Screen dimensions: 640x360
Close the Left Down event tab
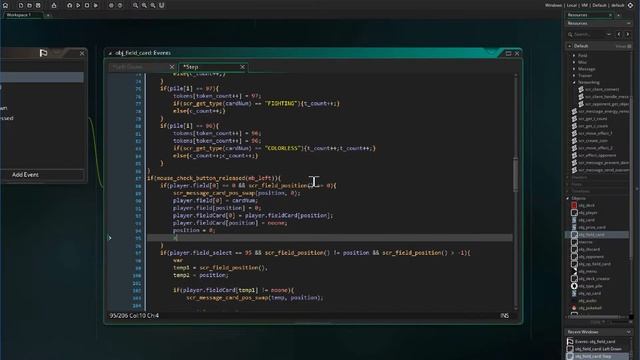point(171,67)
